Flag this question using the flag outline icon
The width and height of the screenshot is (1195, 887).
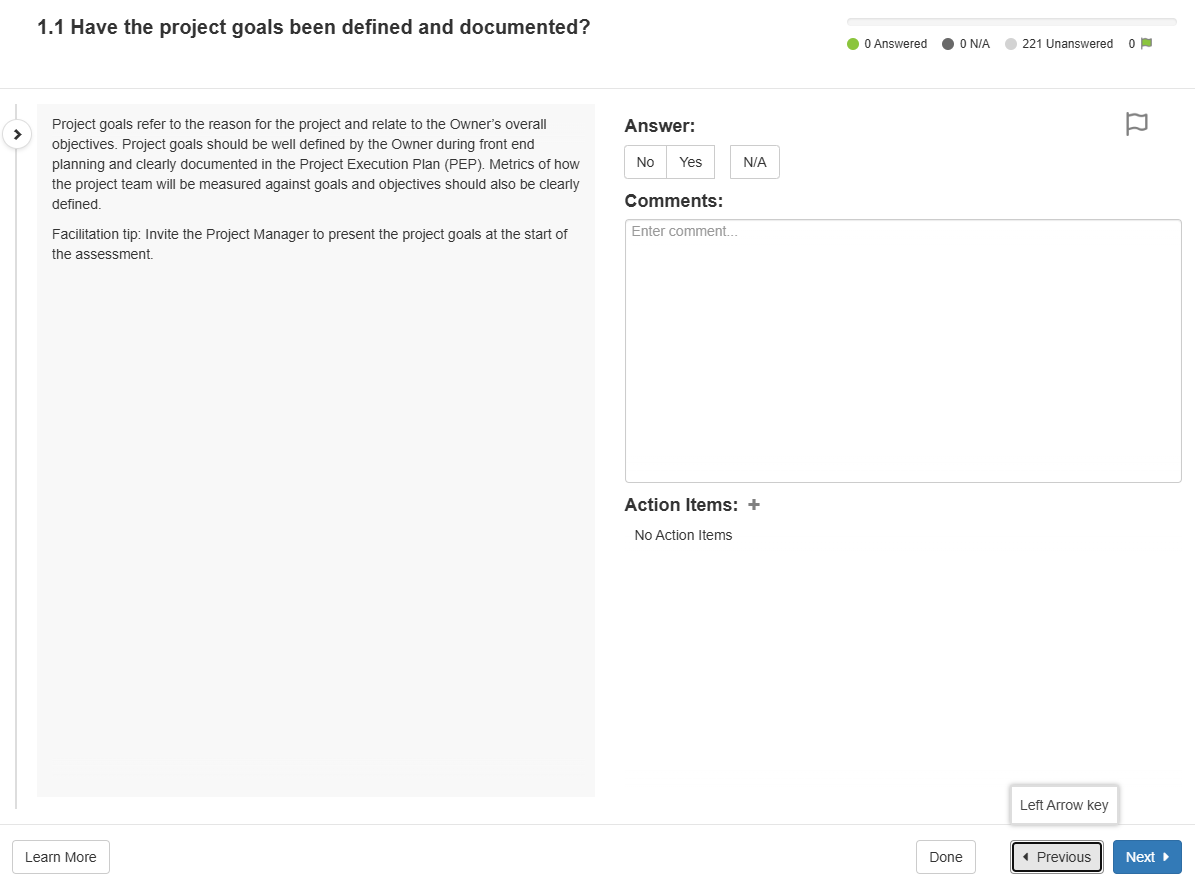point(1136,124)
